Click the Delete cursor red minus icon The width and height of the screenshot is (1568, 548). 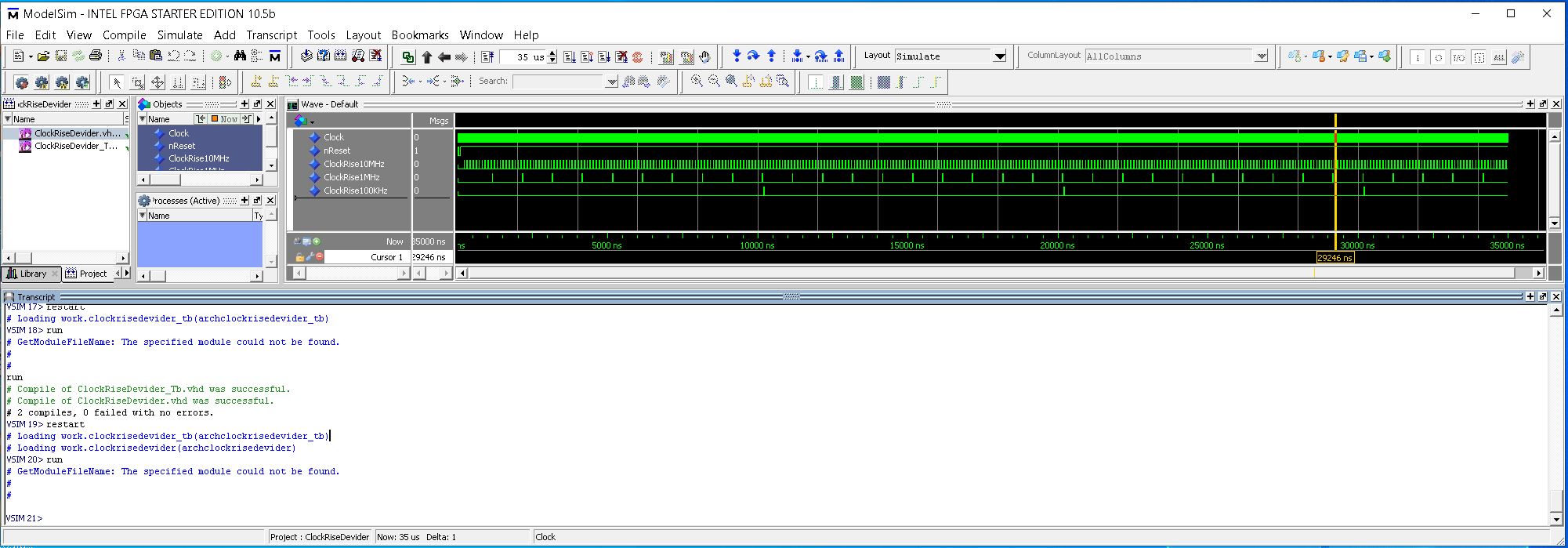(x=319, y=256)
